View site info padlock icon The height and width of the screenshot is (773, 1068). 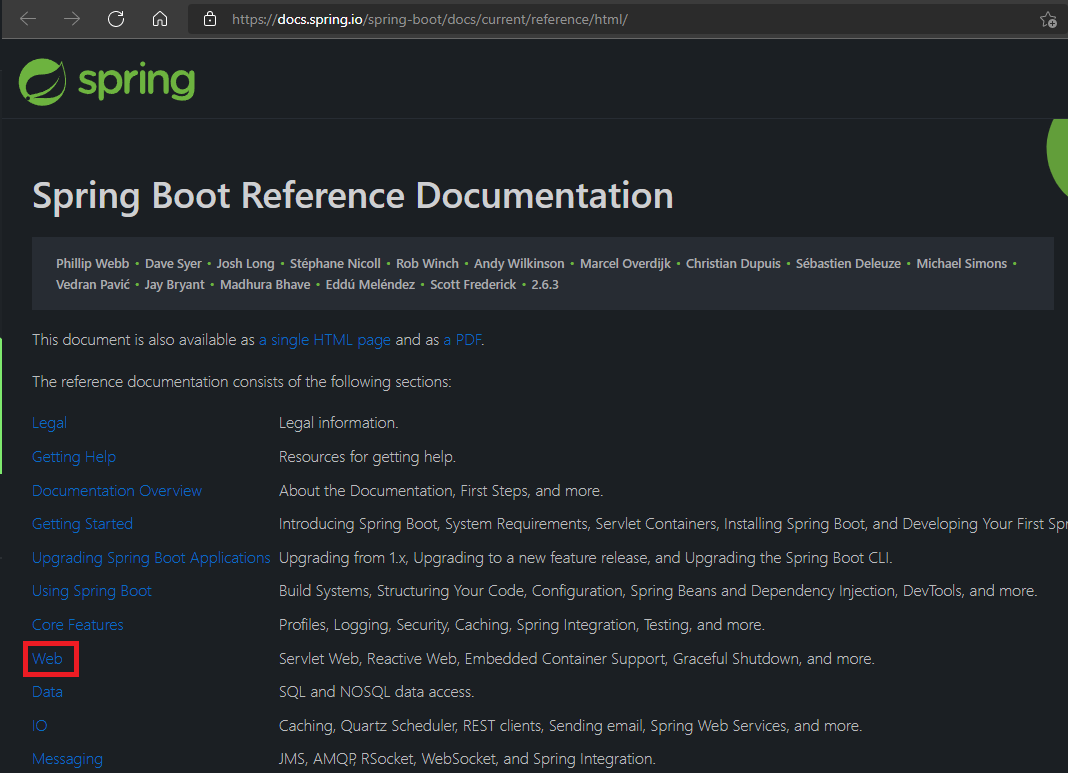210,19
